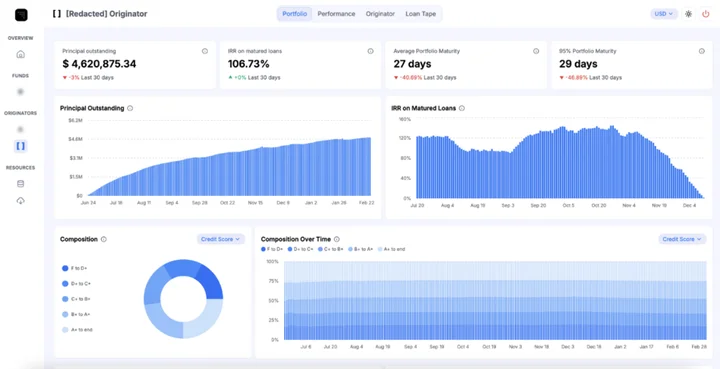Click the database icon under Resources

tap(20, 184)
